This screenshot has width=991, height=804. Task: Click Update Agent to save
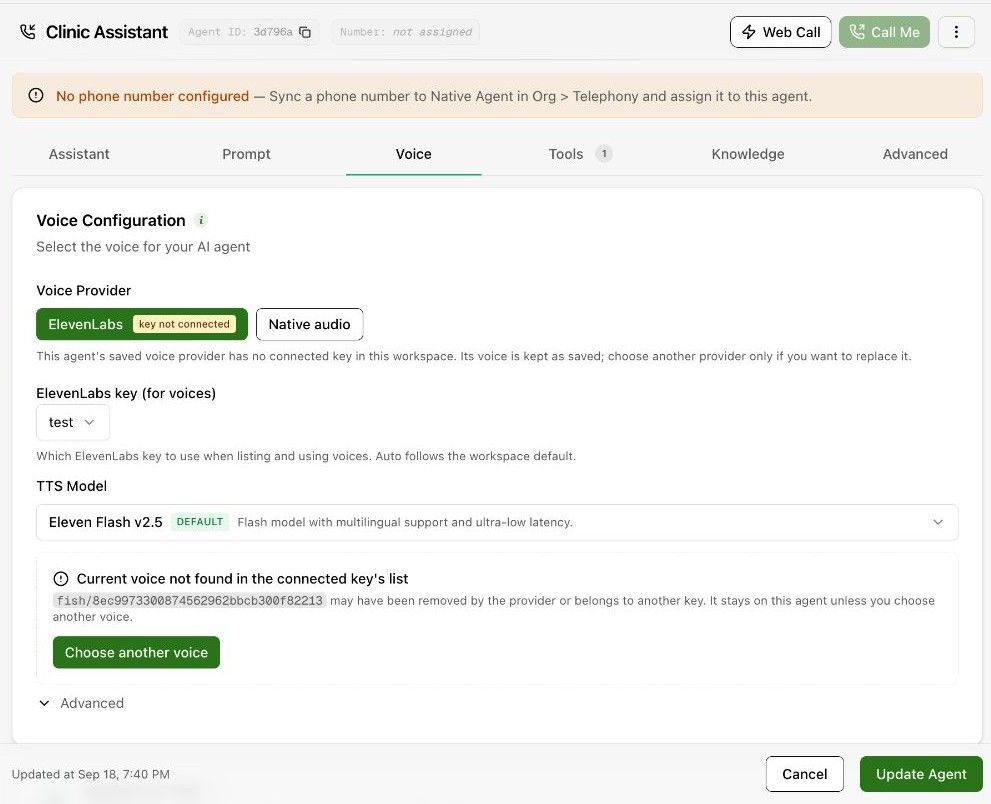pos(921,774)
